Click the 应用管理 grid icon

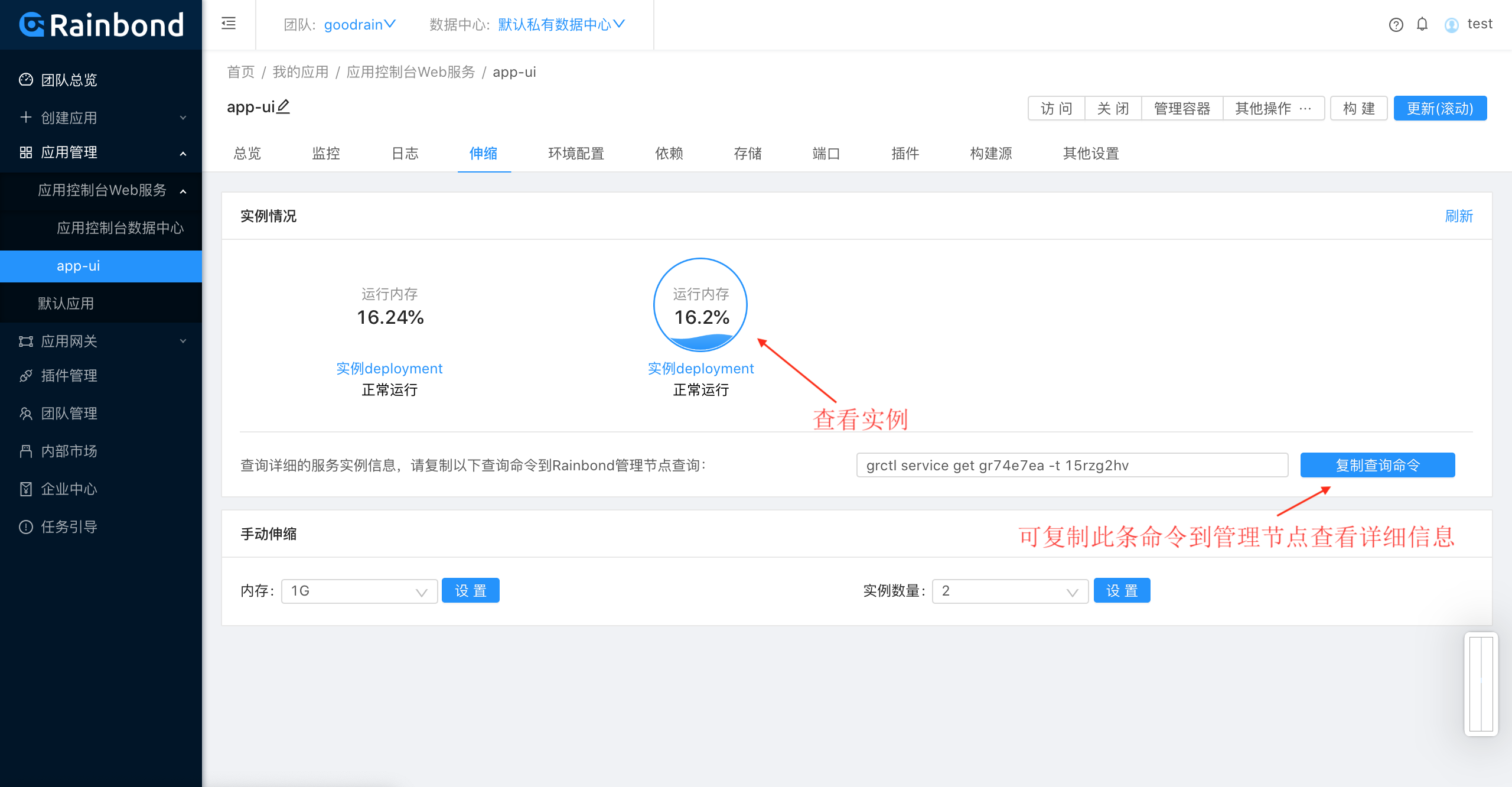click(x=26, y=152)
